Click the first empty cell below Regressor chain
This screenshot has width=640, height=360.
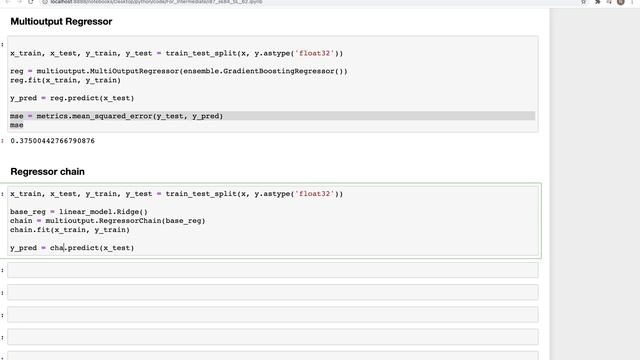(273, 270)
